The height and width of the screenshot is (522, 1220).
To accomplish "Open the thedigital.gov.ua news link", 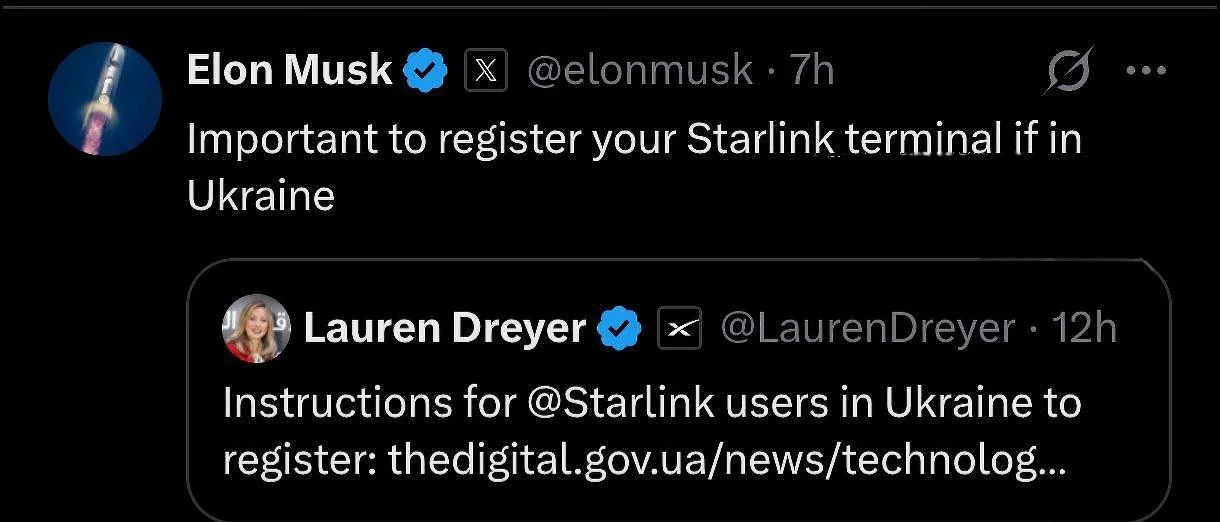I will [726, 459].
